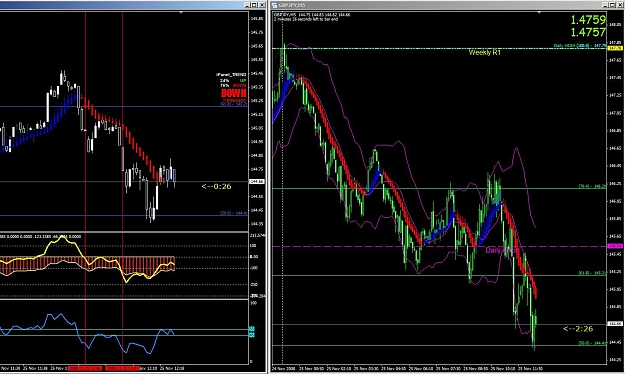Close the left chart window
Viewport: 625px width, 374px height.
pyautogui.click(x=262, y=5)
